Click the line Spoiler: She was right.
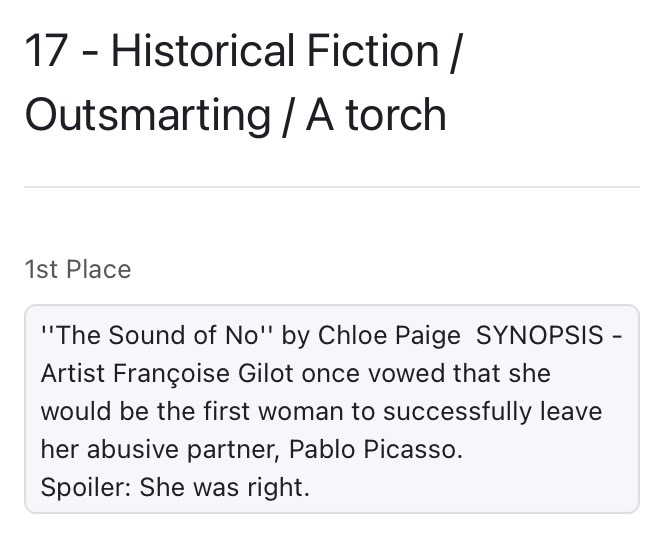This screenshot has width=668, height=551. pyautogui.click(x=176, y=487)
